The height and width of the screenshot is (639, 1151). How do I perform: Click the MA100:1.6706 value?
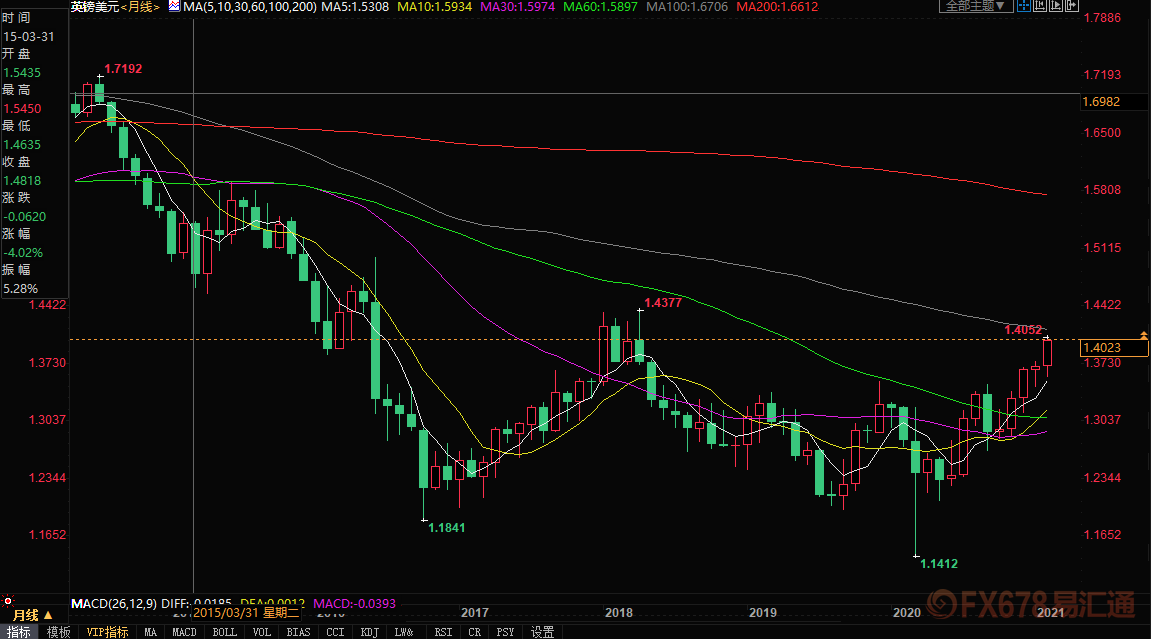pyautogui.click(x=687, y=7)
